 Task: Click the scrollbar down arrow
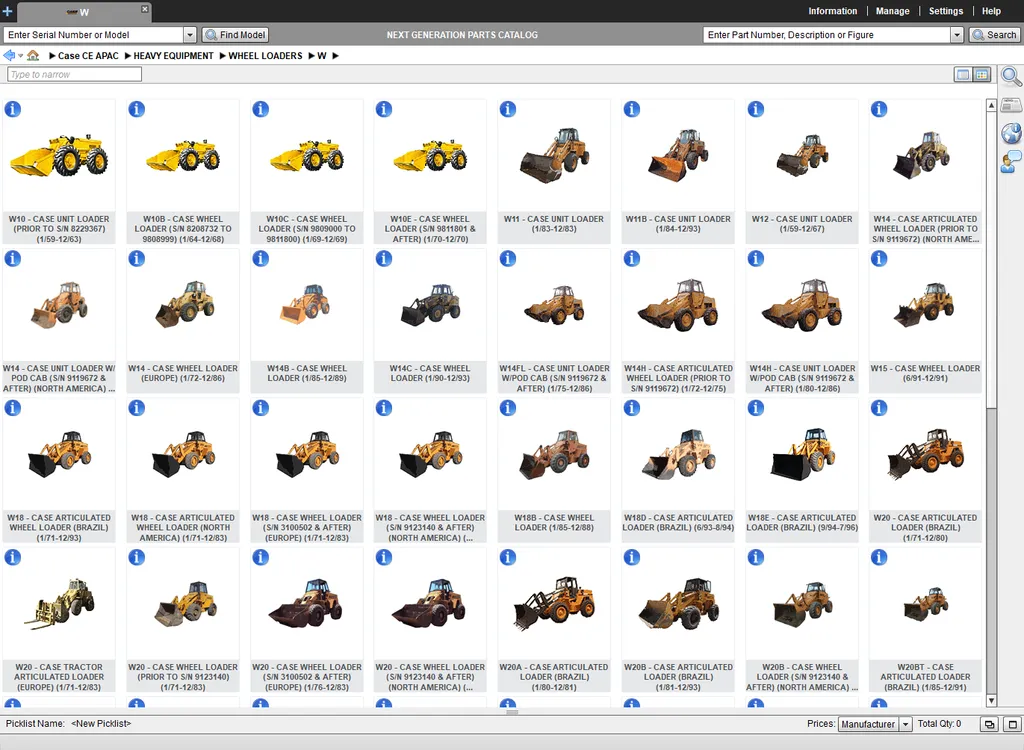click(991, 701)
